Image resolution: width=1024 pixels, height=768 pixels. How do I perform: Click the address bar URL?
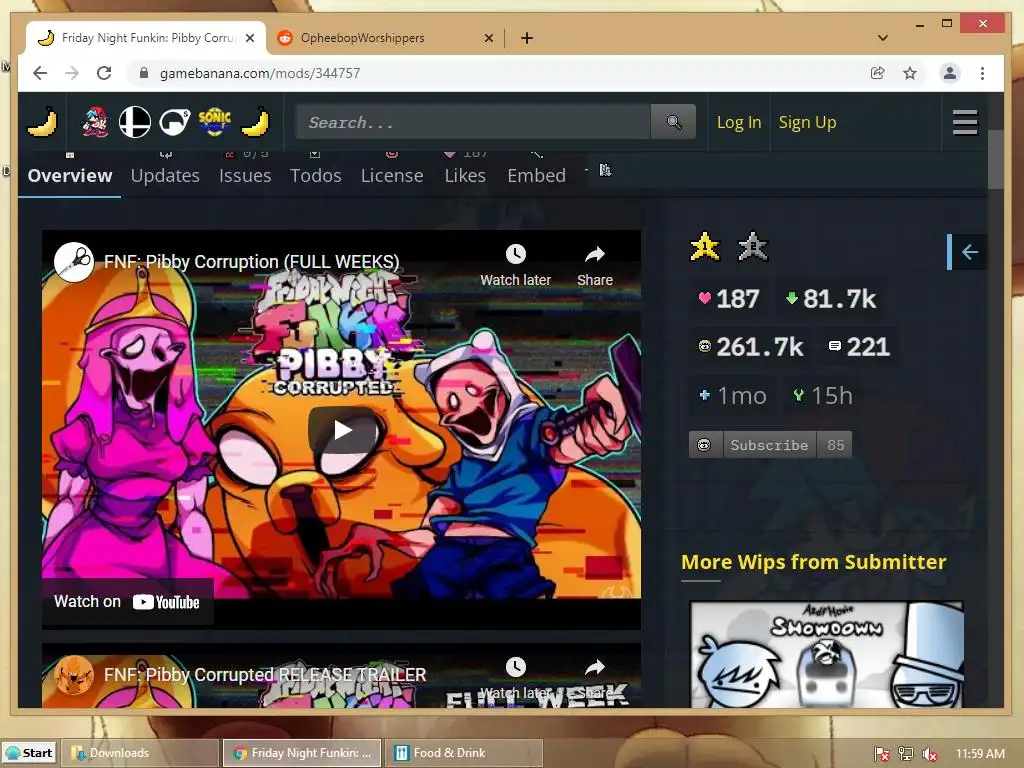tap(260, 73)
